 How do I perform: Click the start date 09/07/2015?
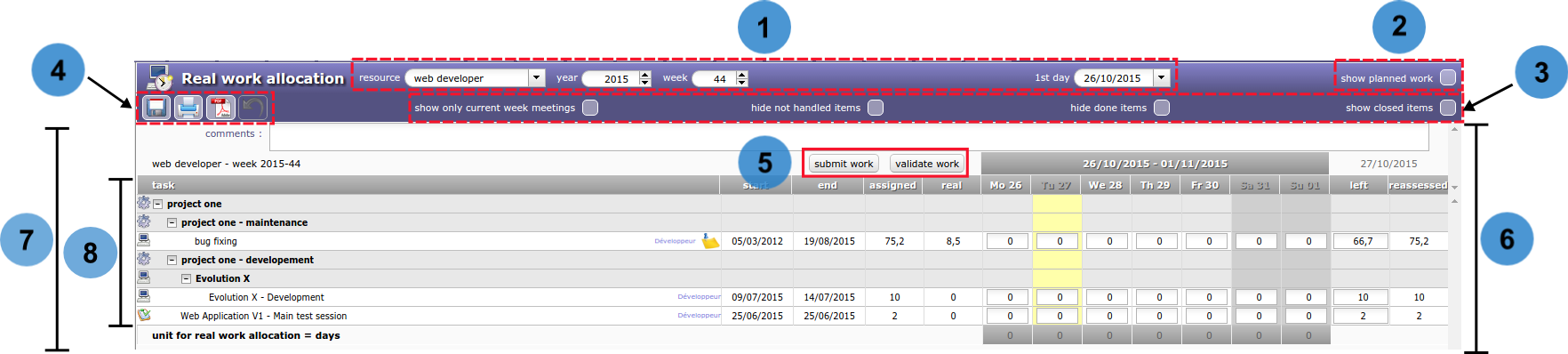(757, 297)
